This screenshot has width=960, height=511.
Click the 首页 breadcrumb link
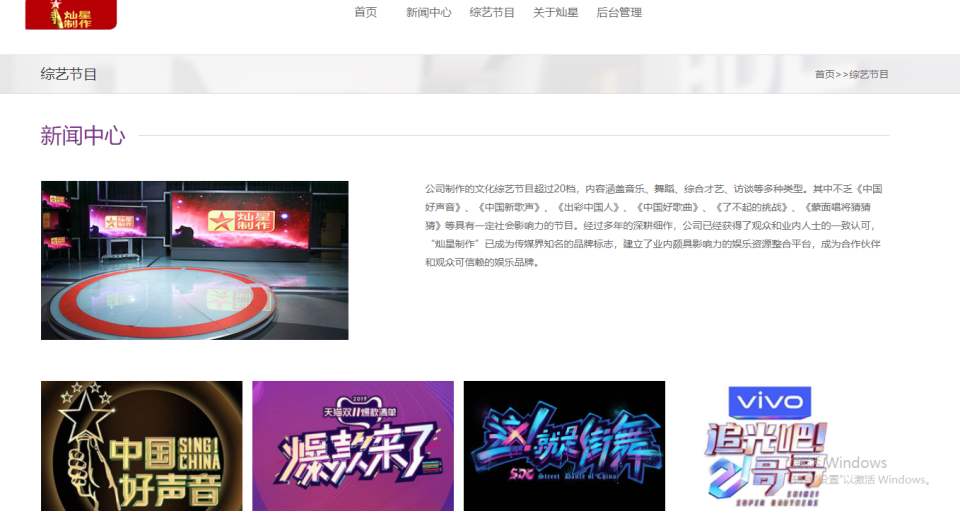825,74
